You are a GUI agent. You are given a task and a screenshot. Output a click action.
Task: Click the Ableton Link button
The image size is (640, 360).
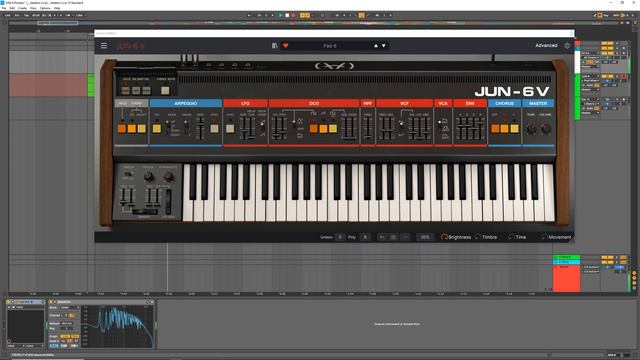coord(8,15)
